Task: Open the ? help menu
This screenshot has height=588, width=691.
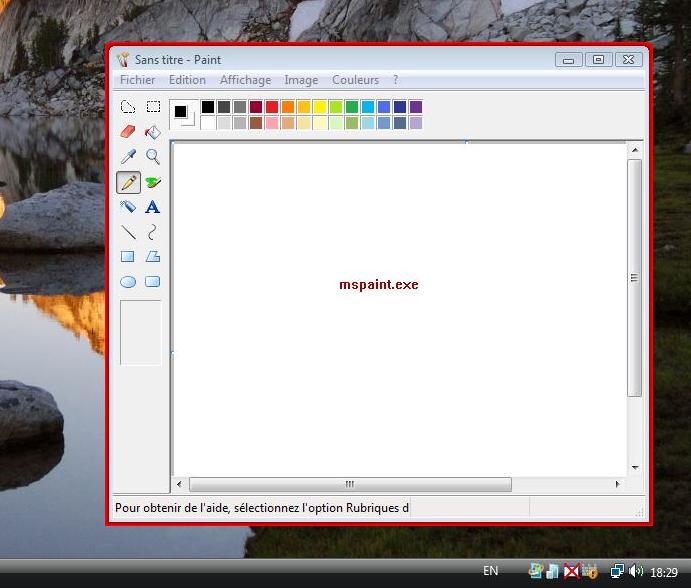Action: pyautogui.click(x=395, y=80)
